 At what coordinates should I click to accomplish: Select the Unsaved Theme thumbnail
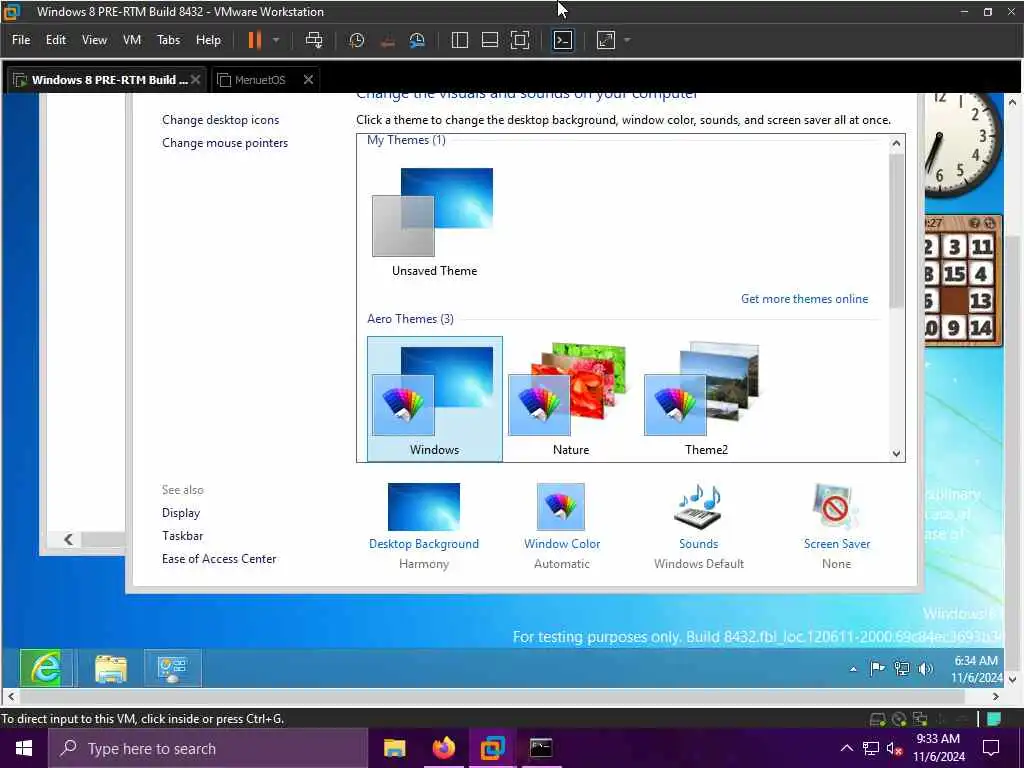pyautogui.click(x=434, y=222)
